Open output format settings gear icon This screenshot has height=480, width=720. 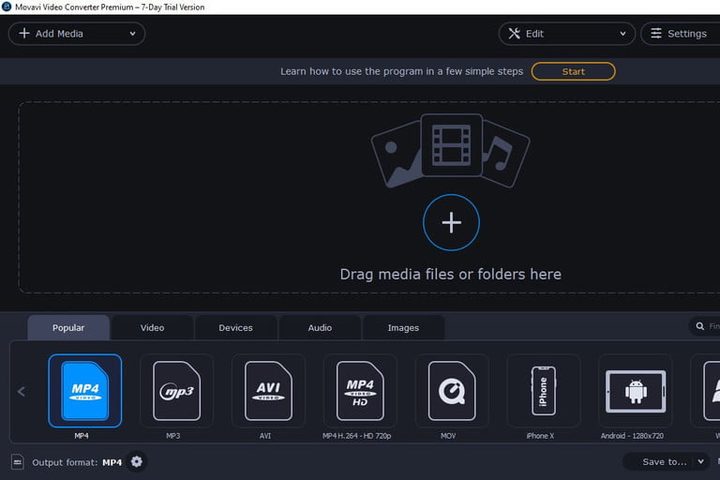click(137, 462)
